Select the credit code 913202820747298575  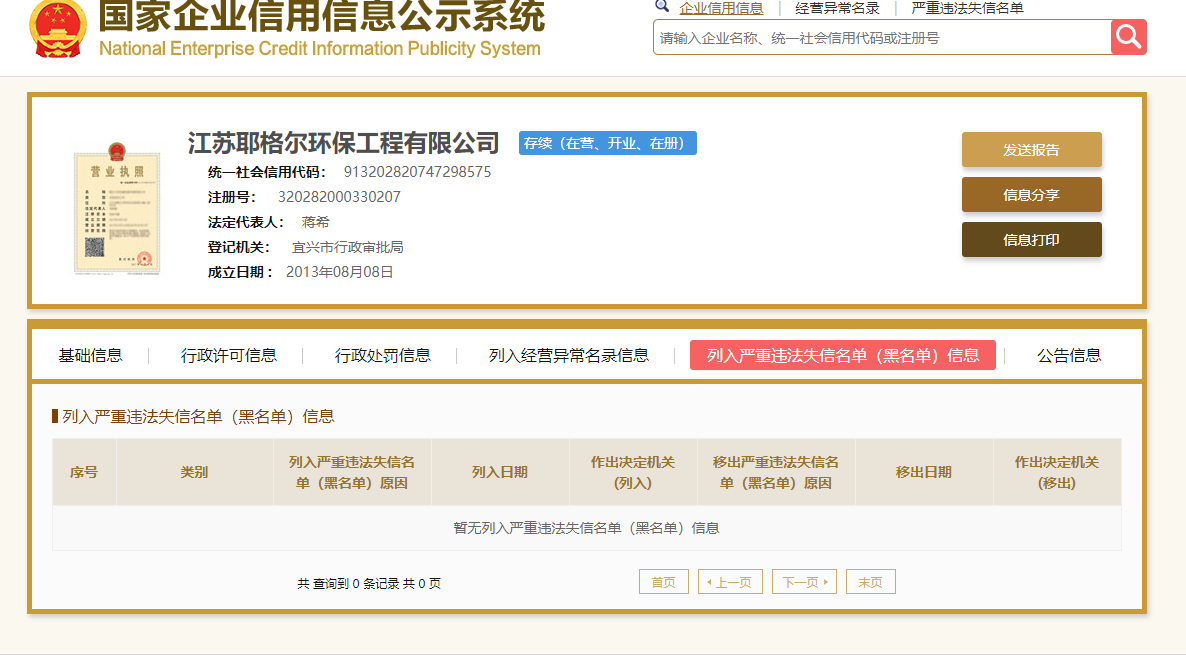click(418, 172)
